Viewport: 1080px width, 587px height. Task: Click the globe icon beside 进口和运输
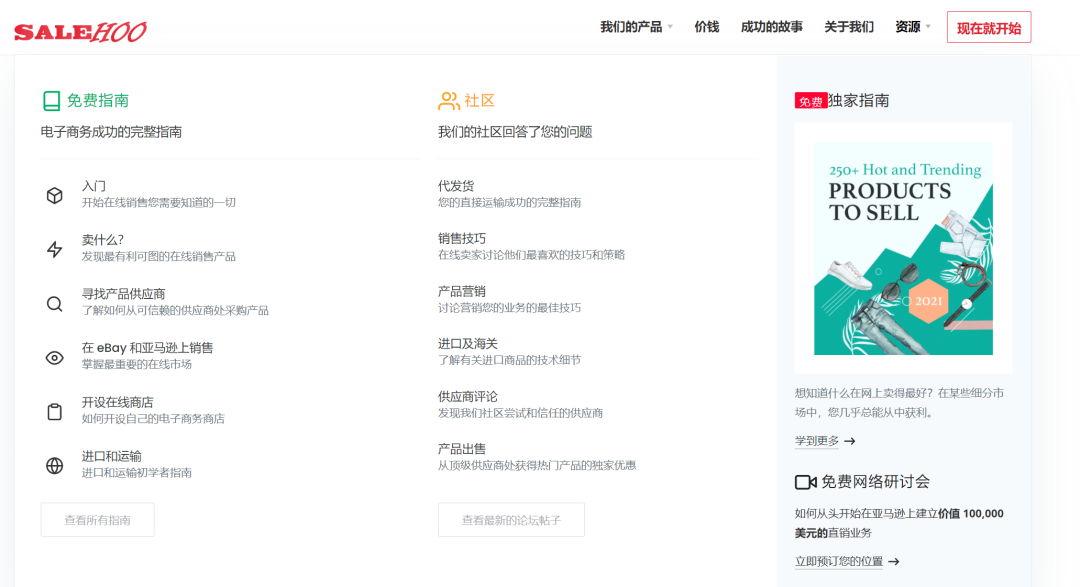(54, 464)
